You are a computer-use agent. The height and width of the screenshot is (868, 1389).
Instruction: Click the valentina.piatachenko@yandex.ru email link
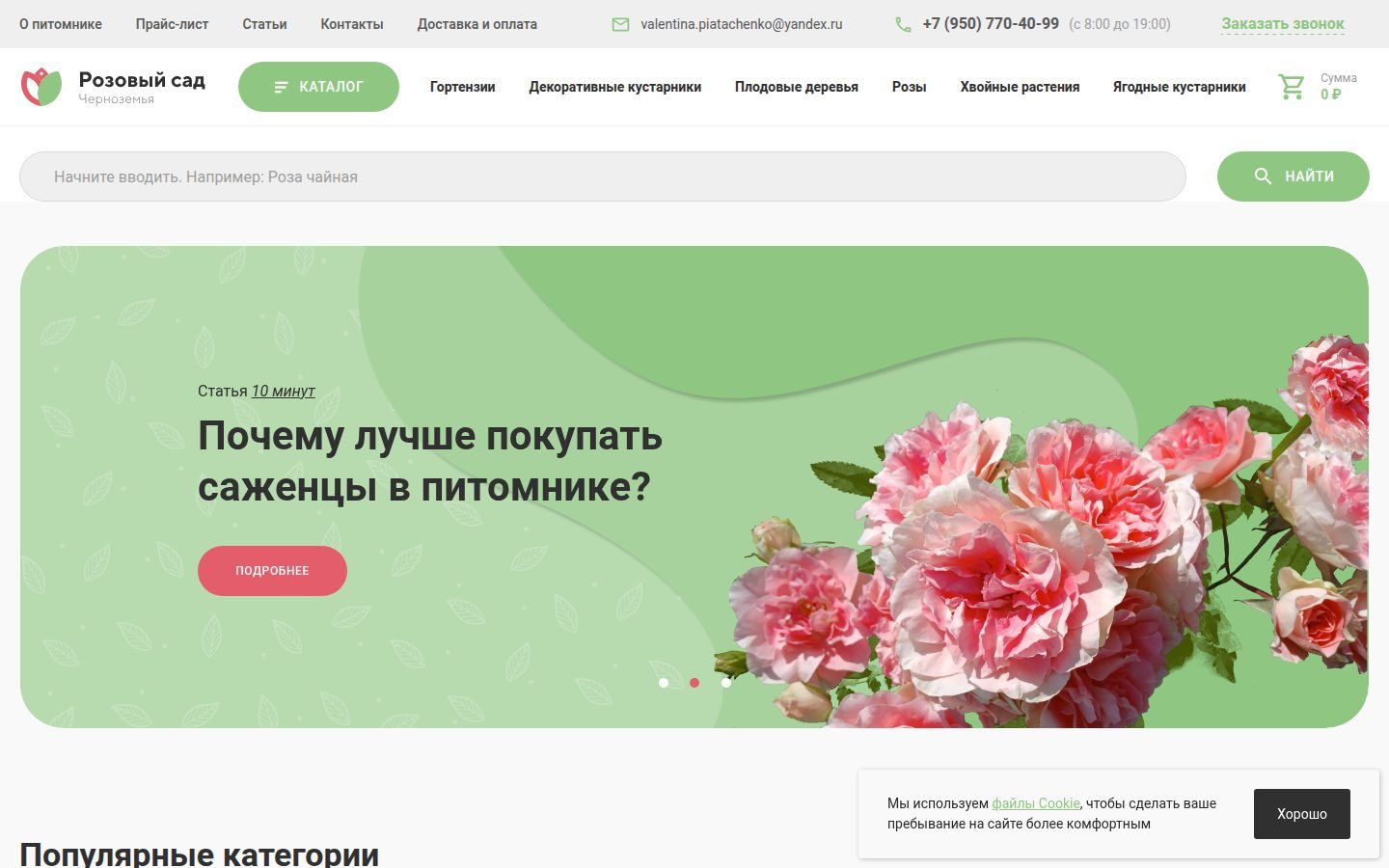[x=742, y=24]
